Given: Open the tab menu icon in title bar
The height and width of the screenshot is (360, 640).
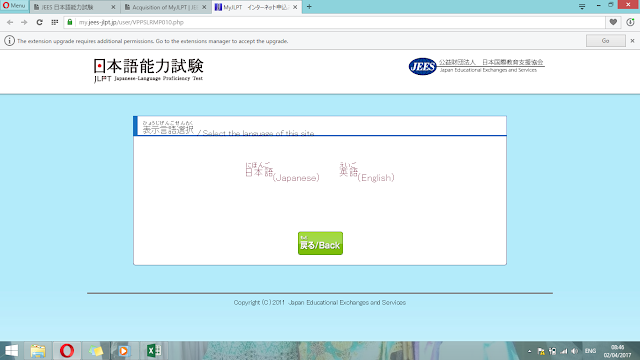Looking at the screenshot, I should (x=582, y=7).
